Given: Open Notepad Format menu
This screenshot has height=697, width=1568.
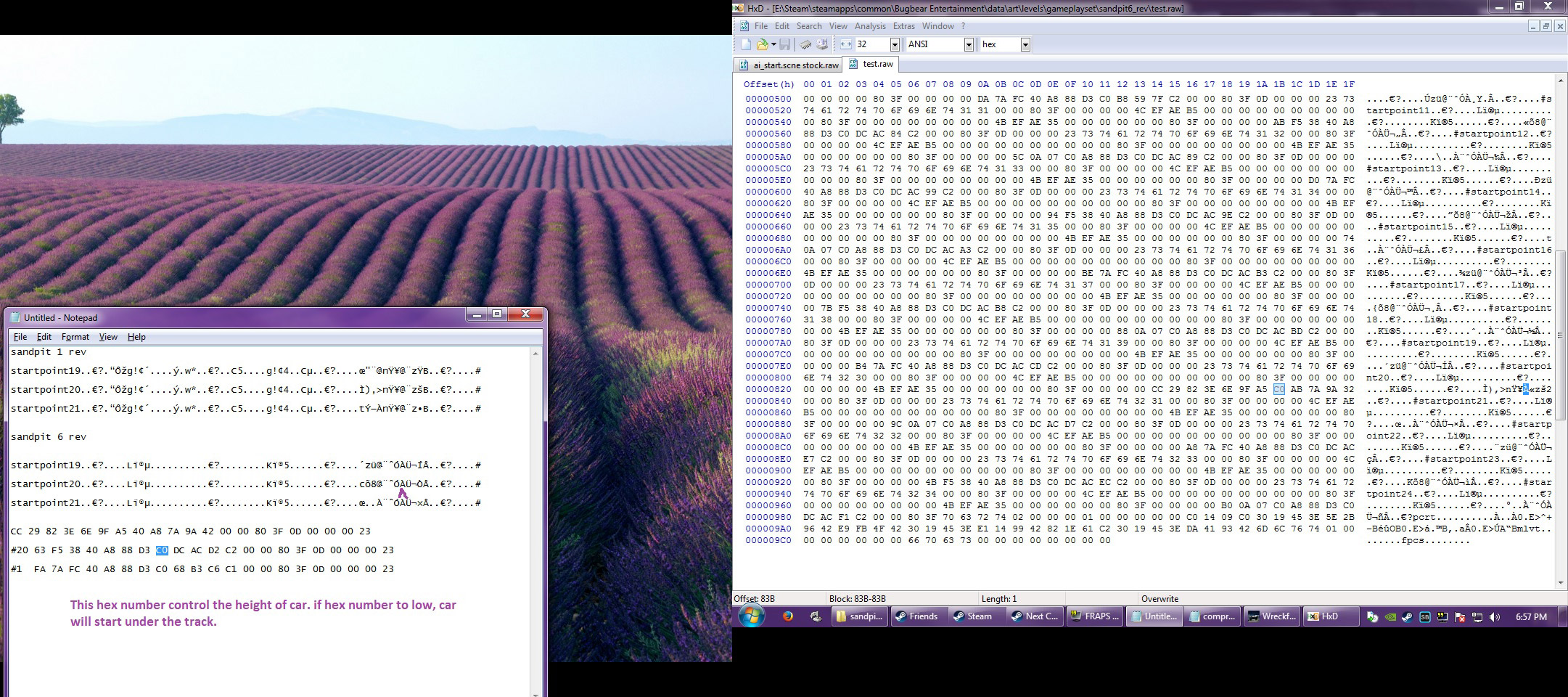Looking at the screenshot, I should 75,337.
